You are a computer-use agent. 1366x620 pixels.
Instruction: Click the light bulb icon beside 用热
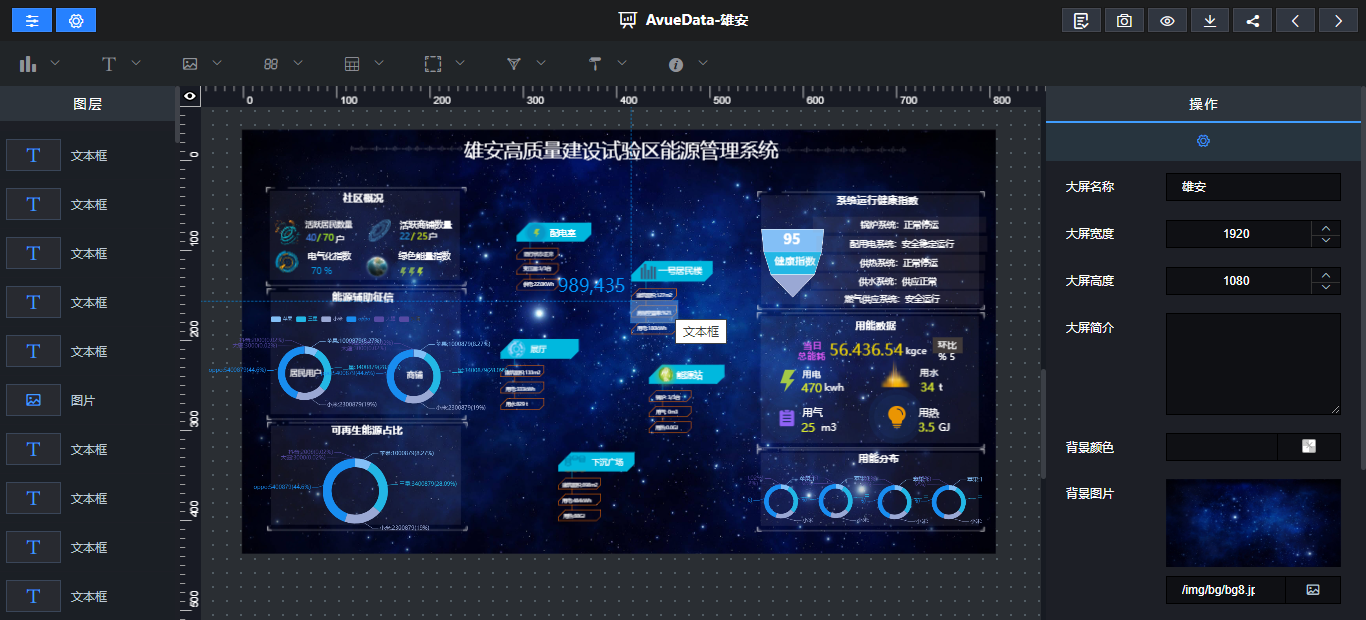897,418
